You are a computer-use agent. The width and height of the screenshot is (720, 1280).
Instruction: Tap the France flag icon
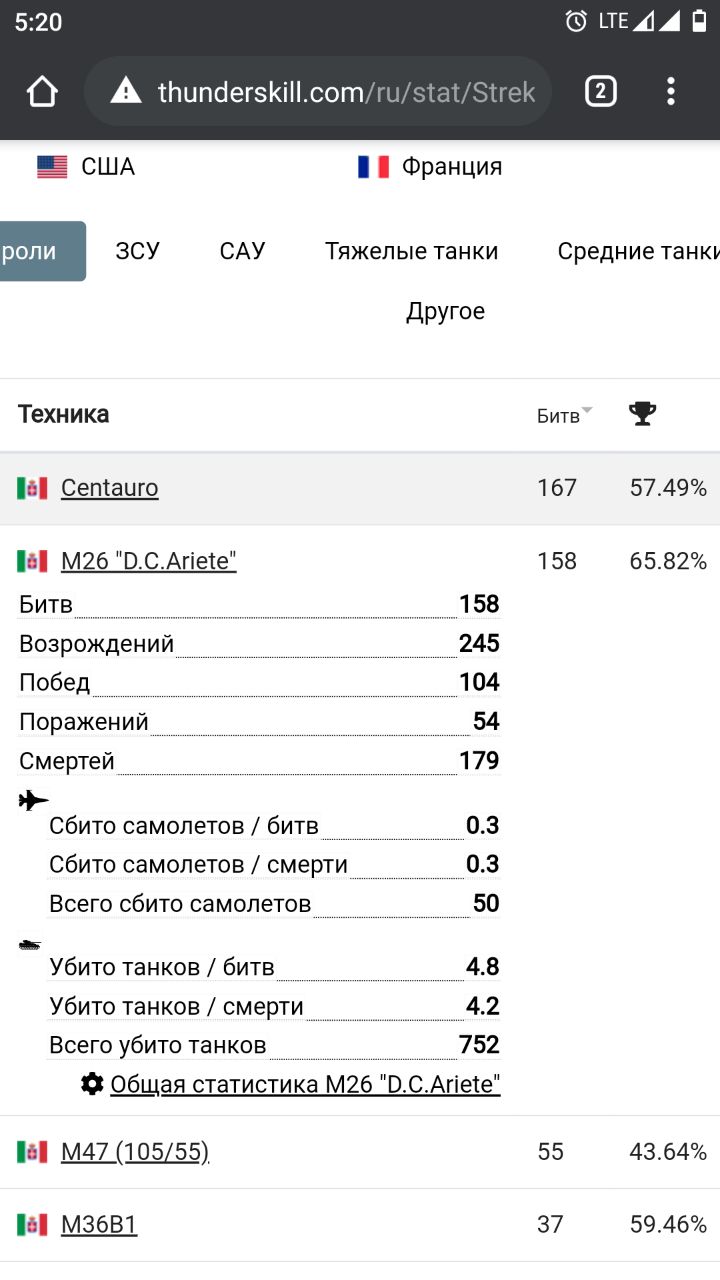coord(373,167)
